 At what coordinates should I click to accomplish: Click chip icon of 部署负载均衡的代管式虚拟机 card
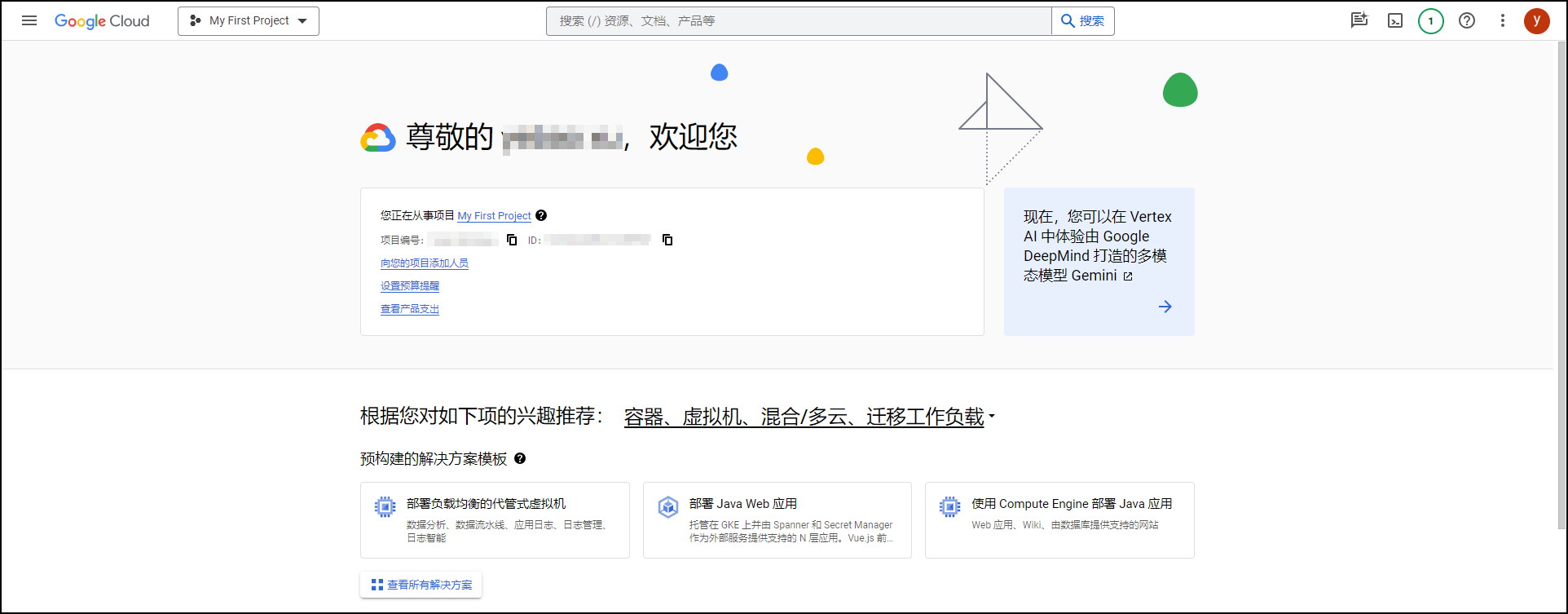pyautogui.click(x=385, y=507)
